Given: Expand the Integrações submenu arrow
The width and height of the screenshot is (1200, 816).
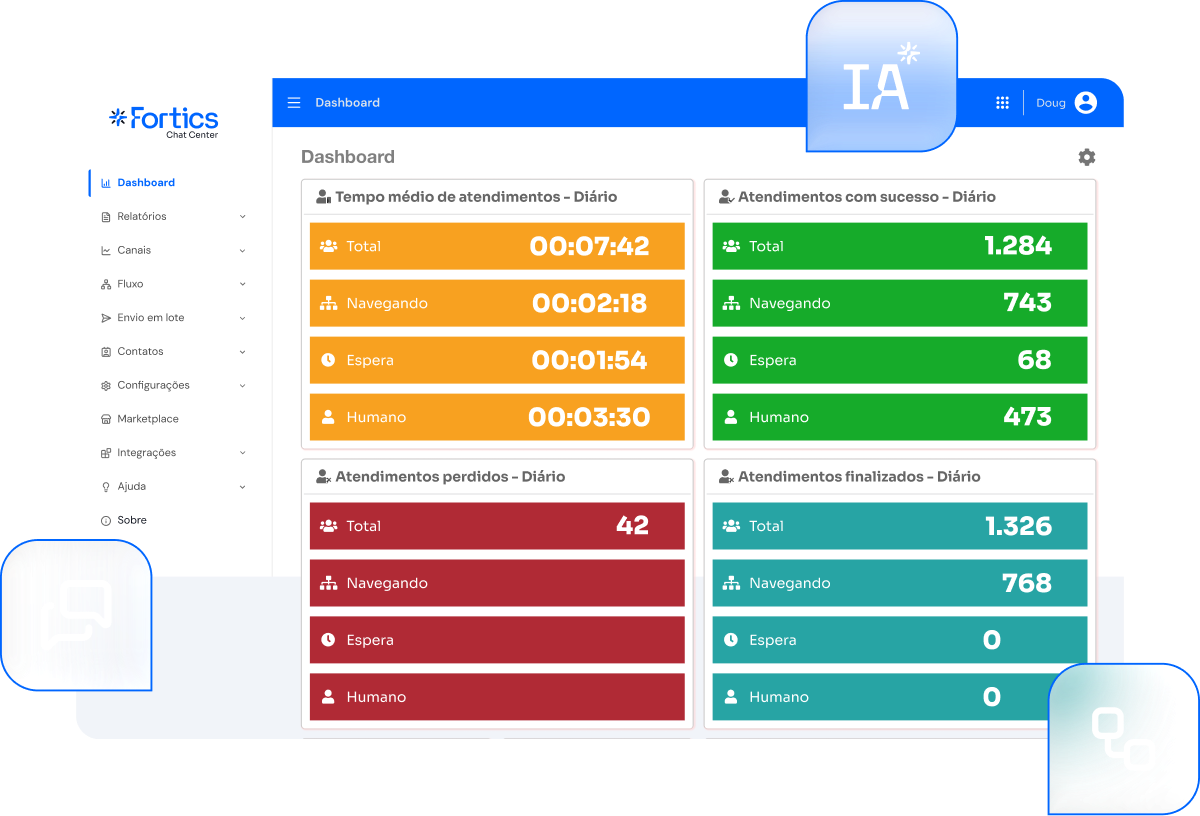Looking at the screenshot, I should tap(242, 453).
